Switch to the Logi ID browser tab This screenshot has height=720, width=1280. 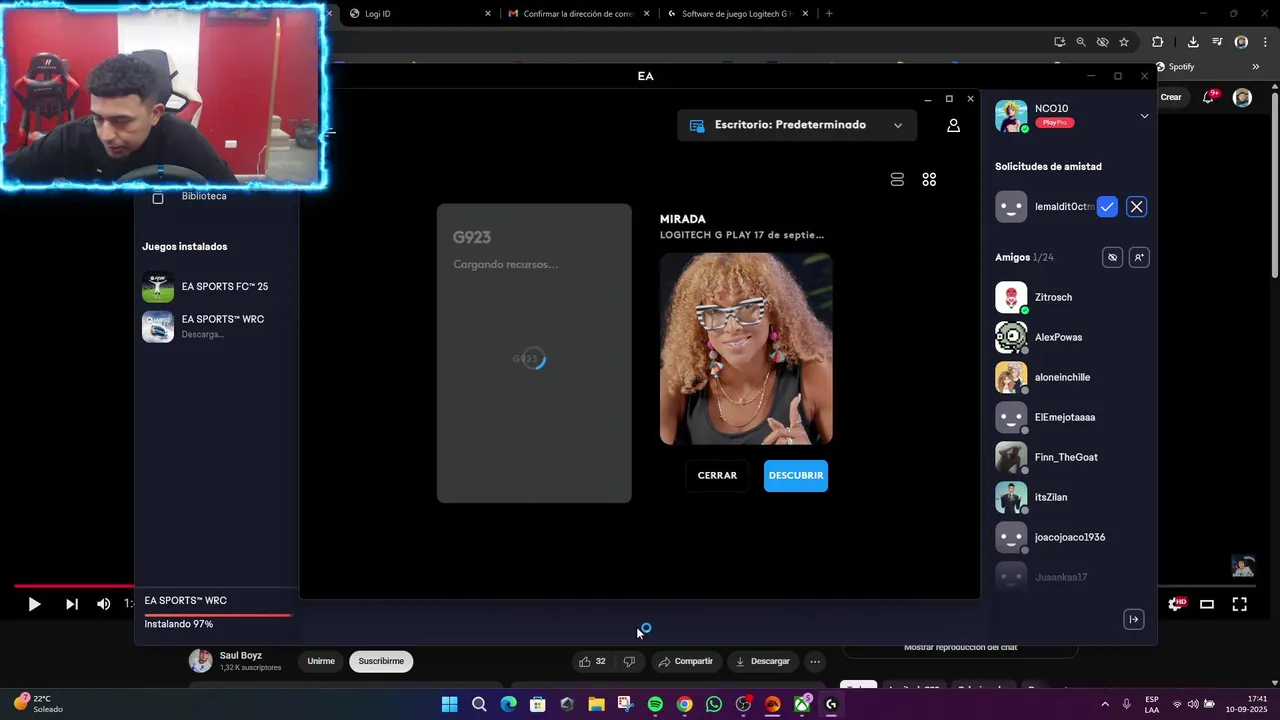pos(418,14)
